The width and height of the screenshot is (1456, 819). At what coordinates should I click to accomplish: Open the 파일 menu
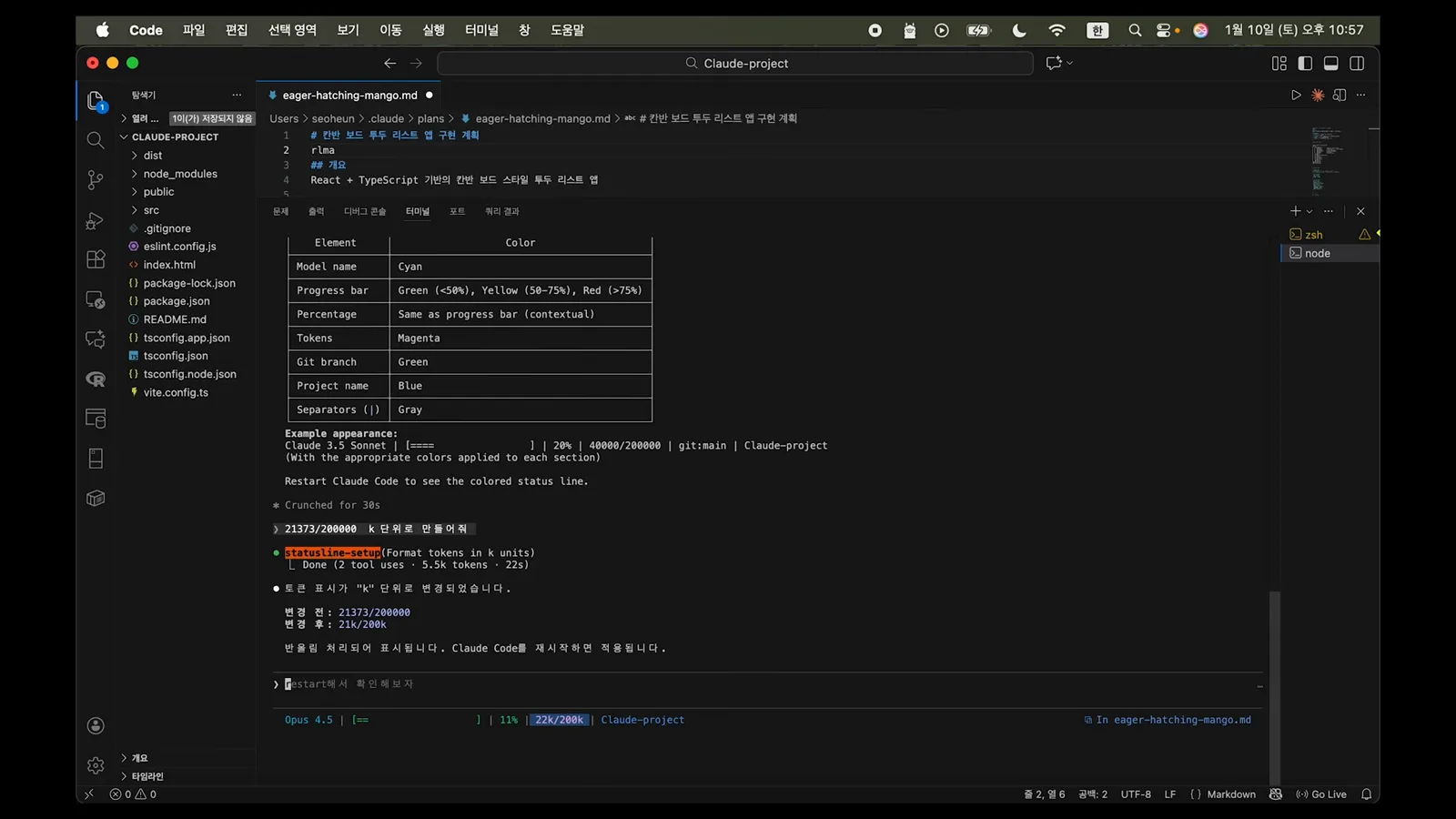(194, 30)
